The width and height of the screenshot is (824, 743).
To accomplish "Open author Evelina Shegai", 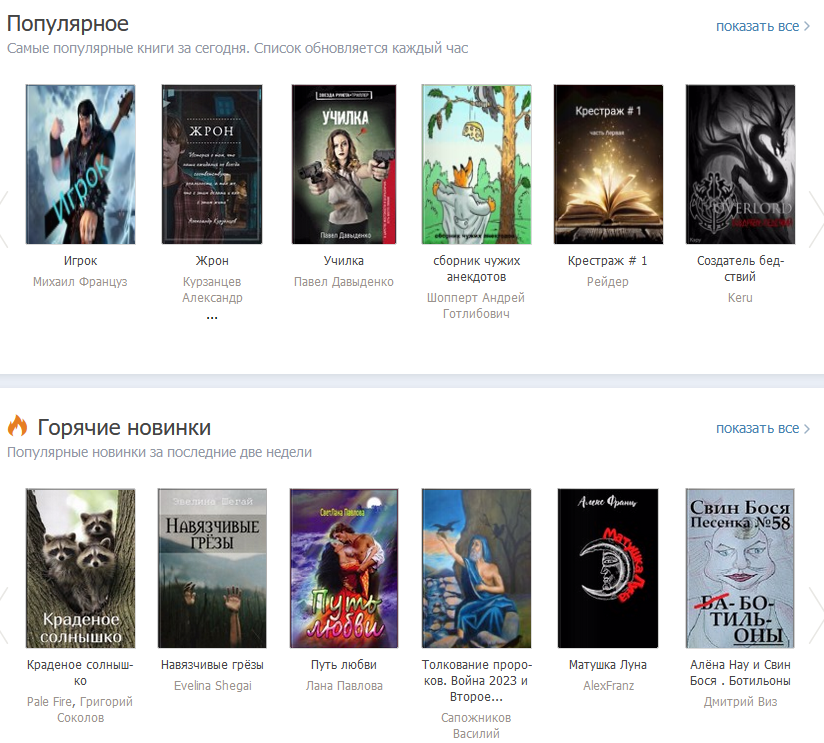I will point(212,686).
